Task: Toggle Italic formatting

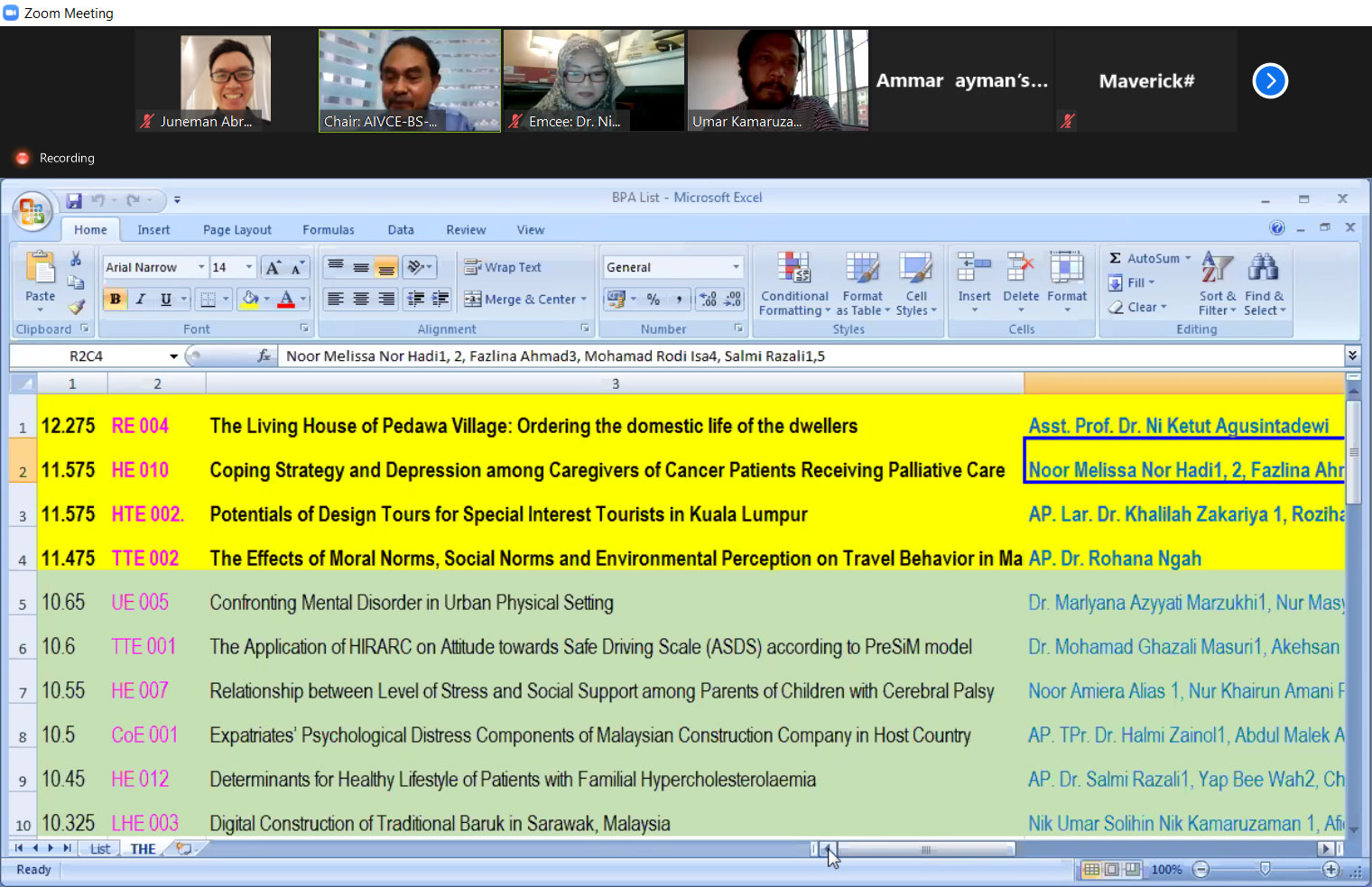Action: click(141, 299)
